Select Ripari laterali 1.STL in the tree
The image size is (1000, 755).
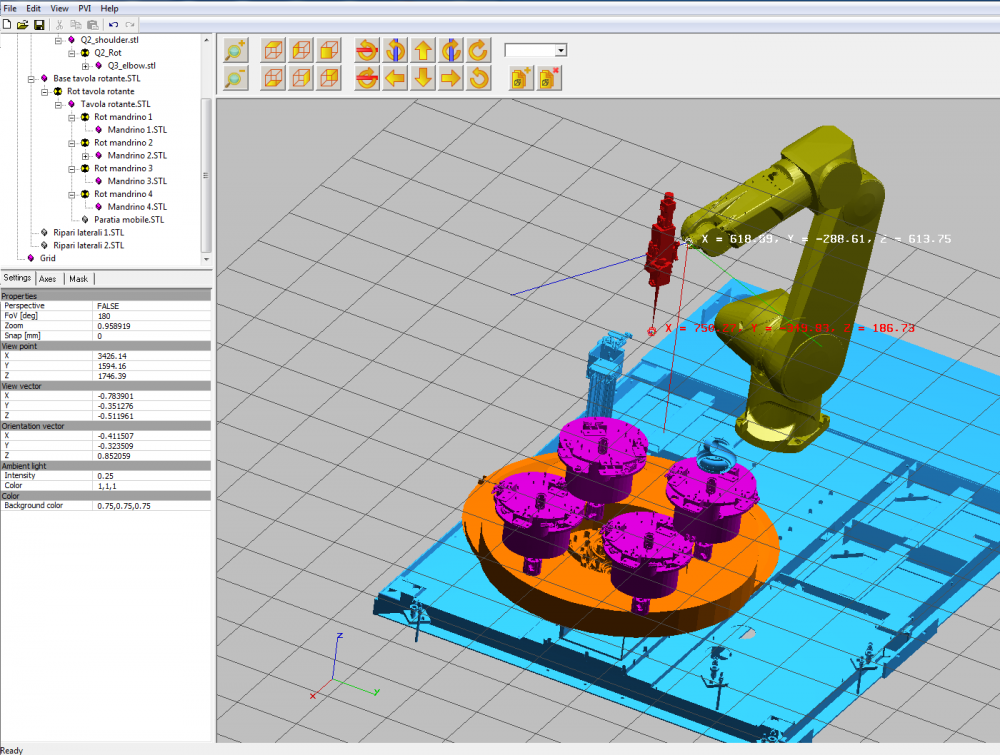(89, 233)
